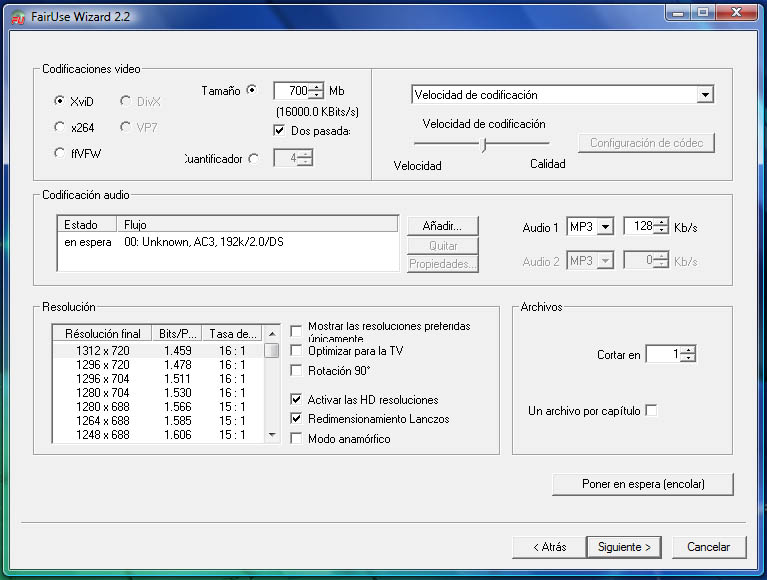Image resolution: width=767 pixels, height=580 pixels.
Task: Choose the Tamaño size radio option
Action: [251, 90]
